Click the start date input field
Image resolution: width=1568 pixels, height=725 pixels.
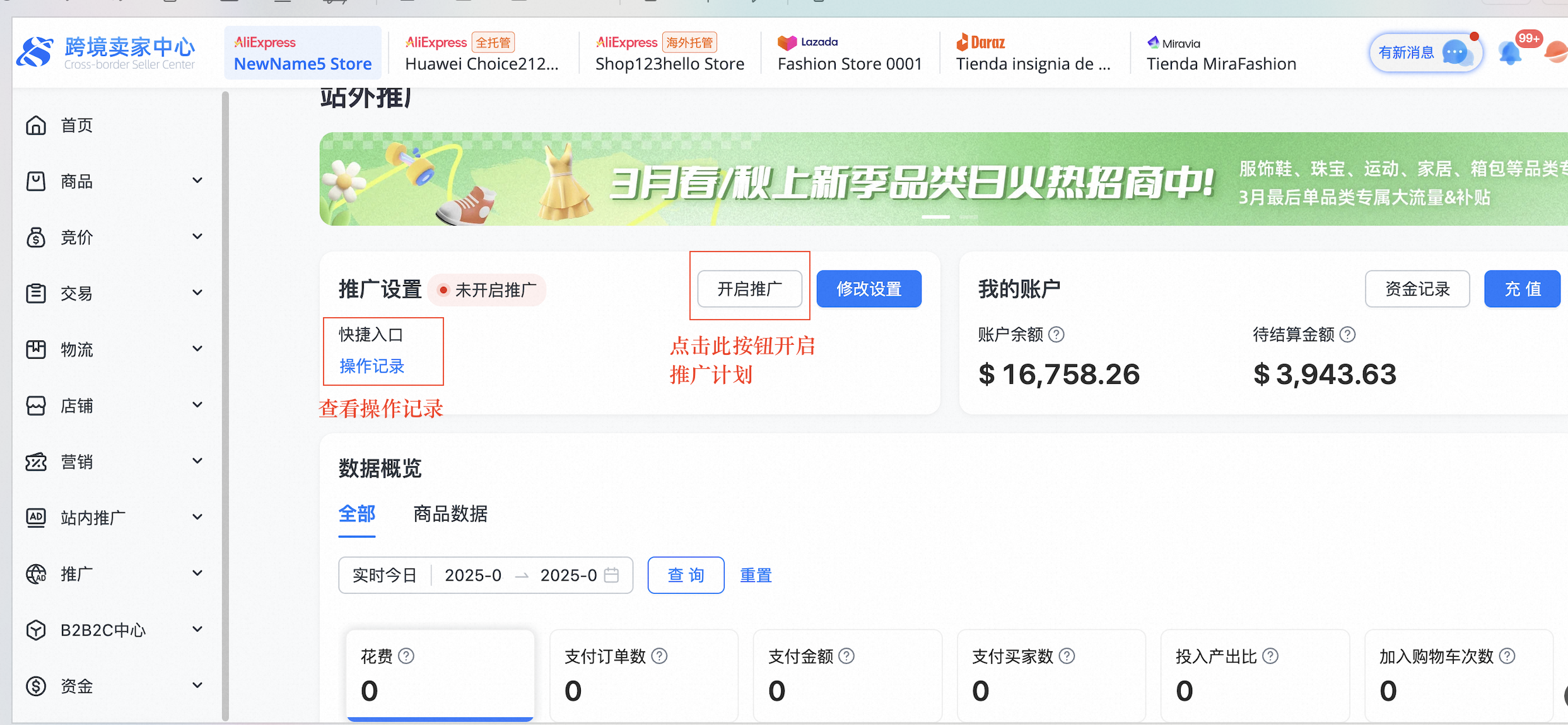click(473, 575)
